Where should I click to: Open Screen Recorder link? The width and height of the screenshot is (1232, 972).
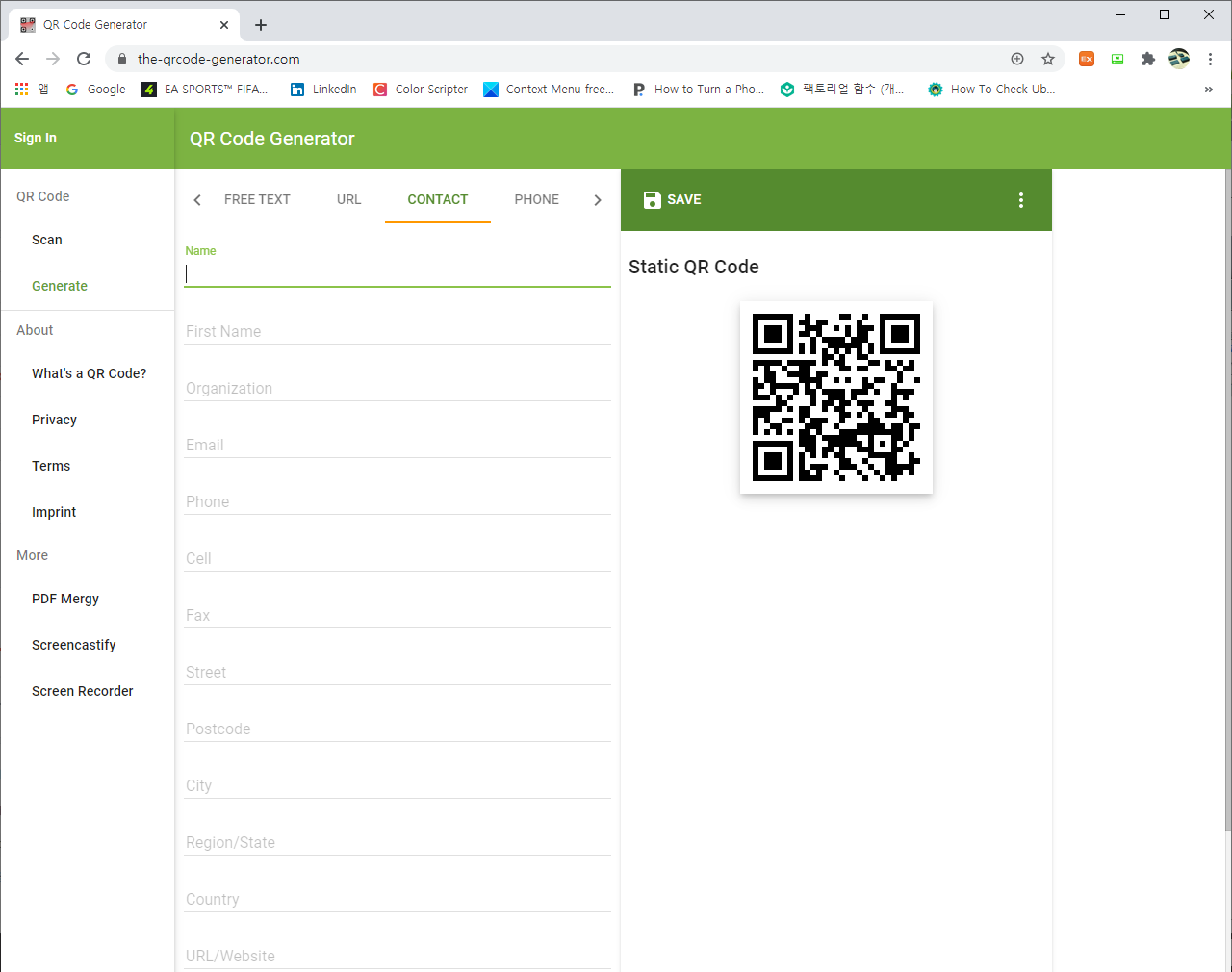click(x=83, y=691)
